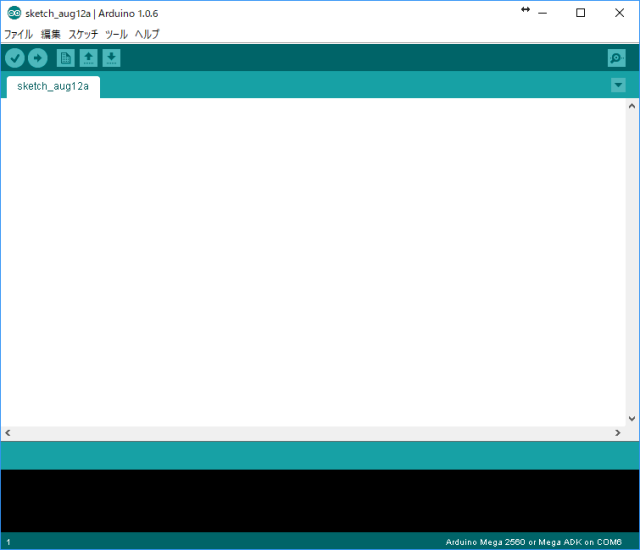Open the ファイル menu
This screenshot has width=640, height=550.
coord(18,34)
